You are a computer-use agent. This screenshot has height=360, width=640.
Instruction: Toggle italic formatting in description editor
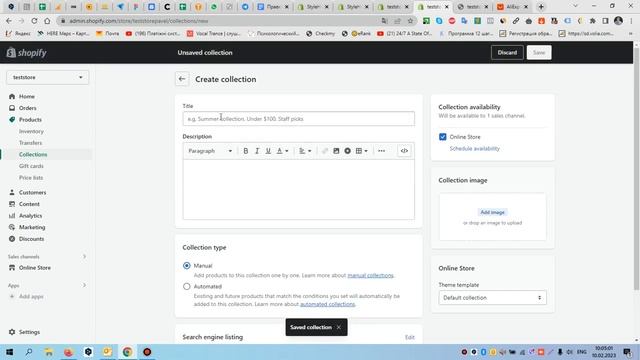[257, 151]
